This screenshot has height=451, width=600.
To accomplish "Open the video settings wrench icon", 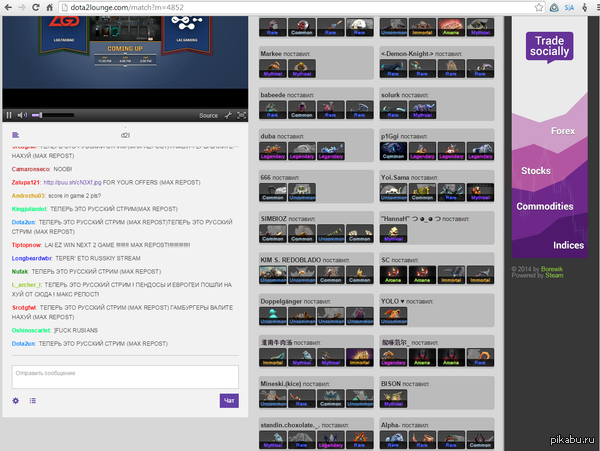I will [228, 115].
